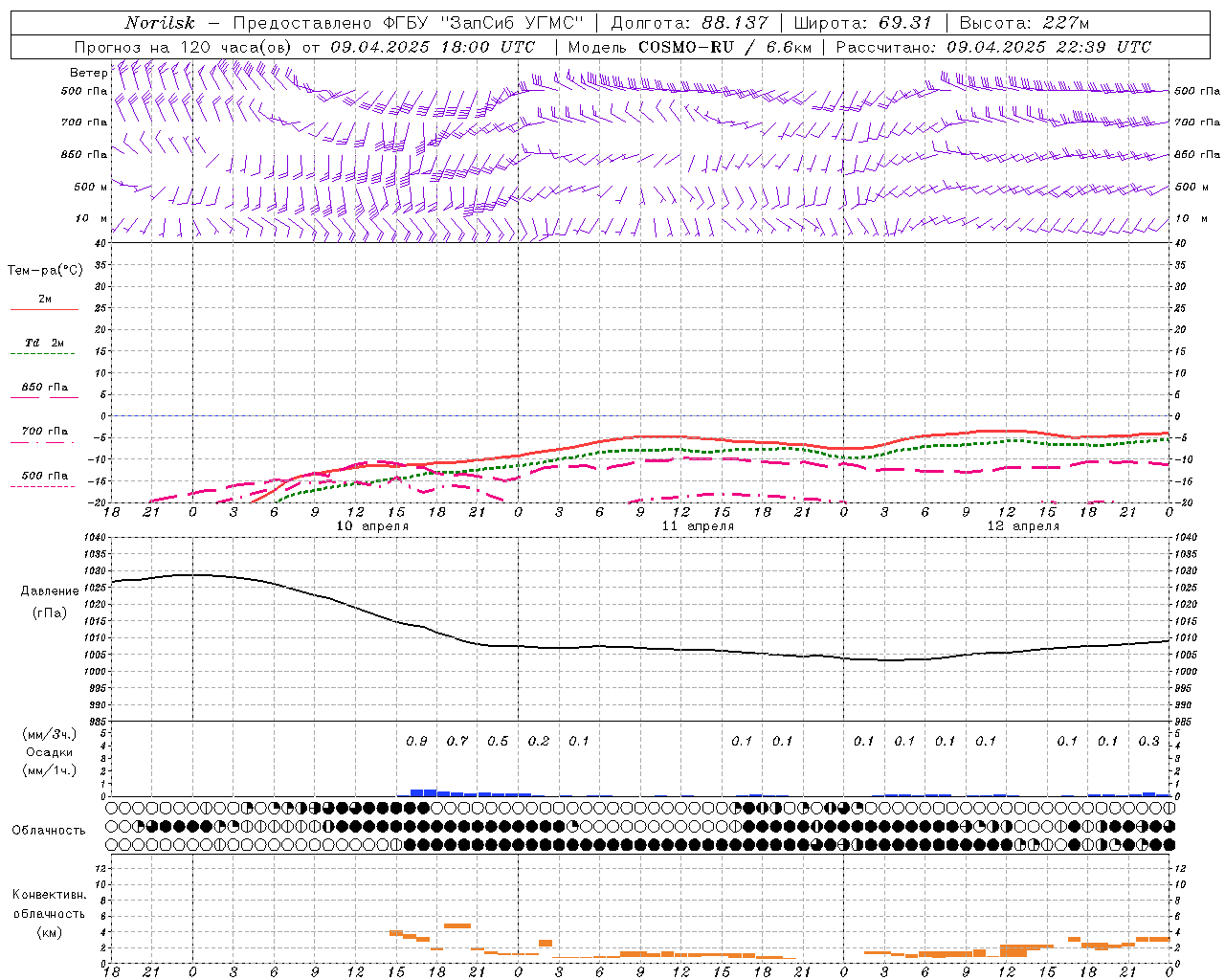1225x980 pixels.
Task: Click the "ЗапСиб УГМС" provider text
Action: [x=512, y=23]
